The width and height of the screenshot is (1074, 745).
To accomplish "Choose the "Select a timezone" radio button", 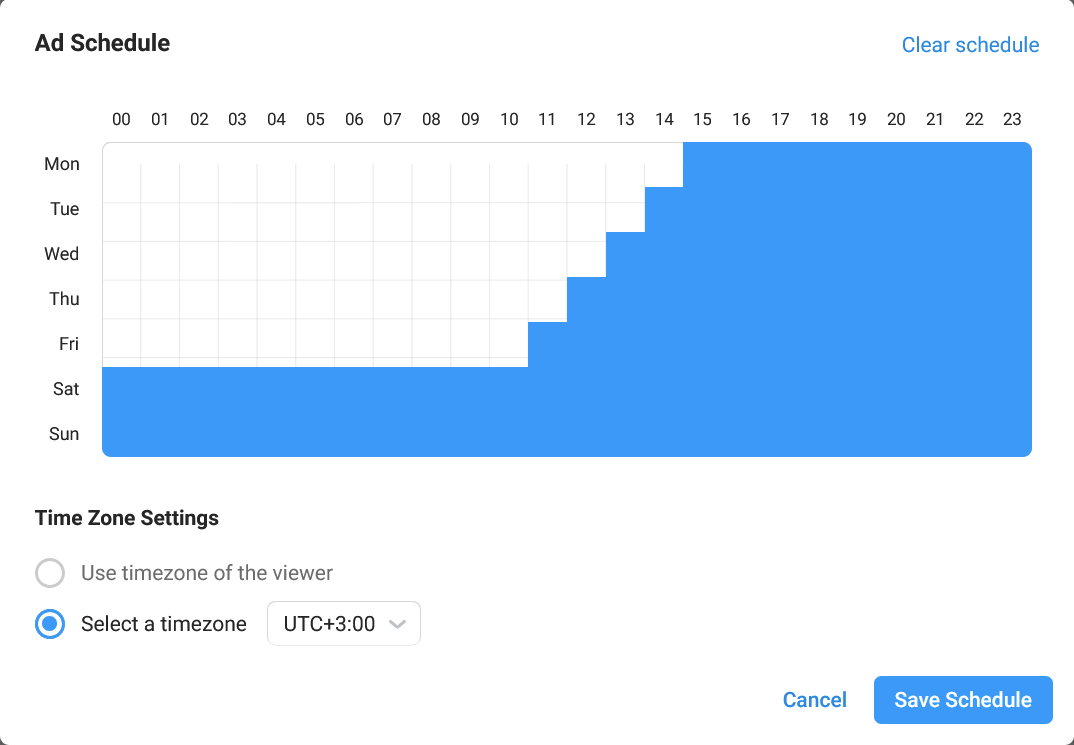I will coord(50,624).
